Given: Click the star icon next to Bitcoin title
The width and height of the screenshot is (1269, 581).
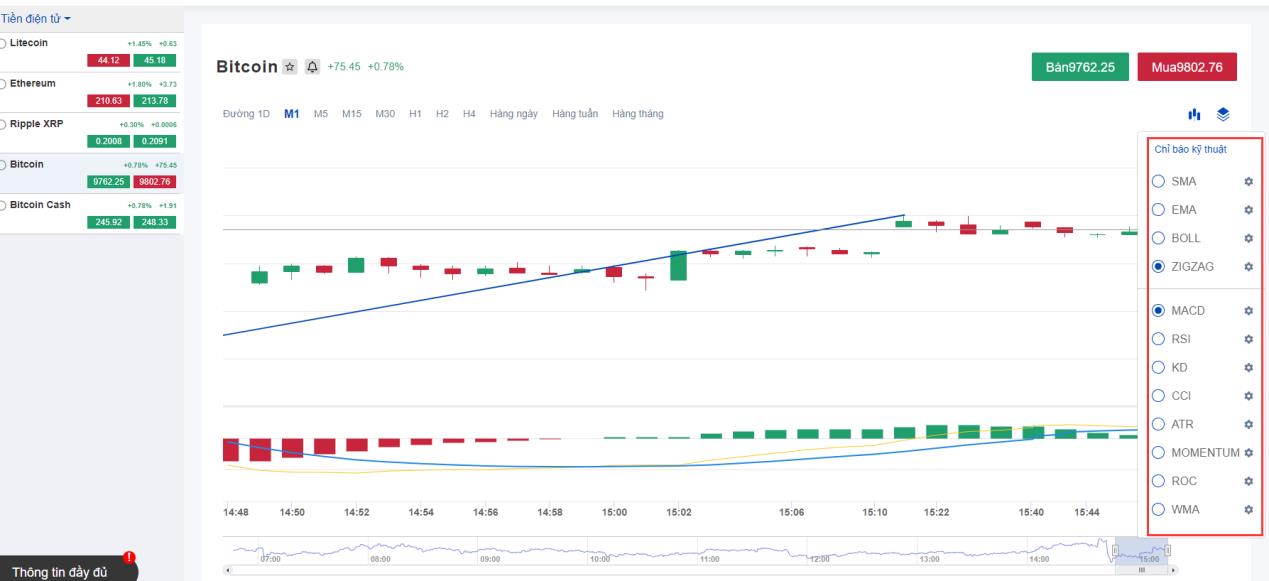Looking at the screenshot, I should [x=289, y=66].
